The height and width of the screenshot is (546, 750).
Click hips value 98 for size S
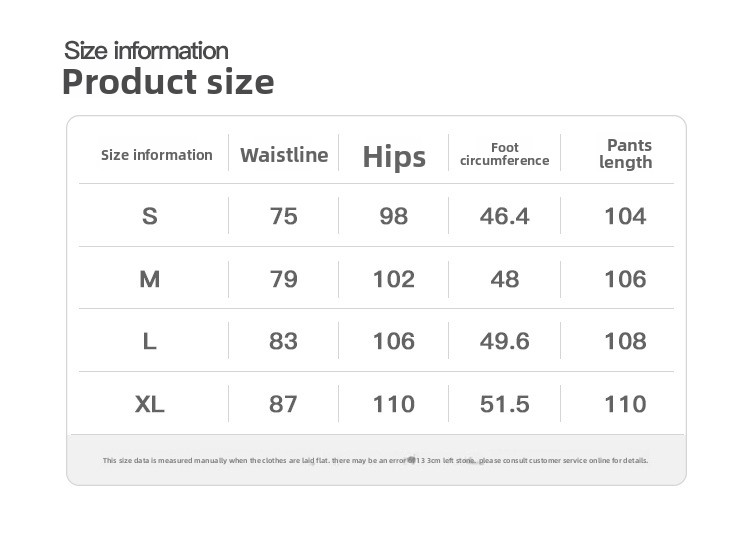(394, 216)
